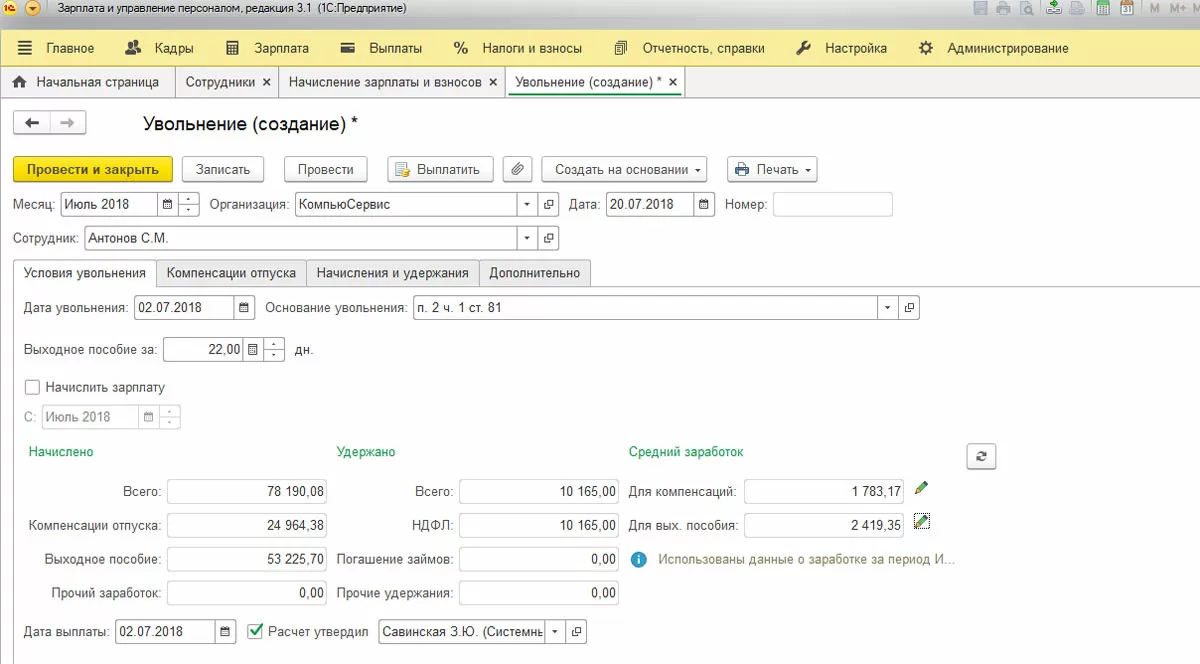1200x664 pixels.
Task: Click the paperclip attachments button
Action: click(517, 169)
